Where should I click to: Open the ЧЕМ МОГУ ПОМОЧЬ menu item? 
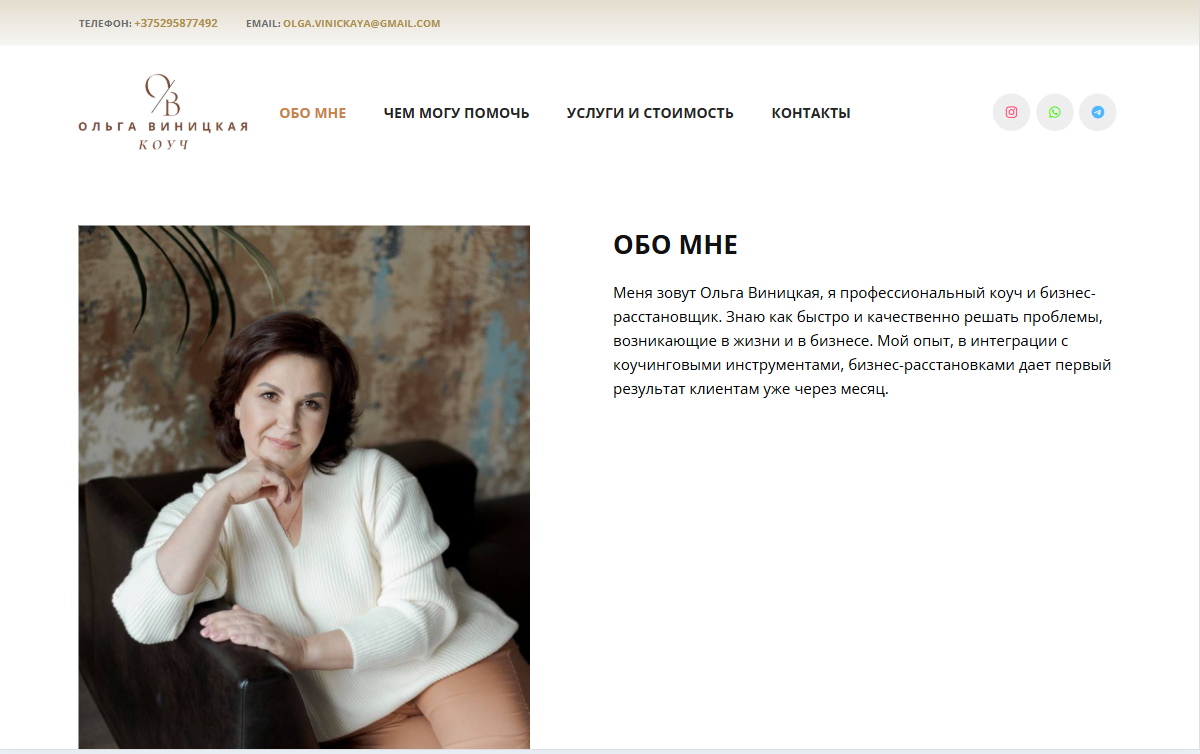tap(456, 113)
